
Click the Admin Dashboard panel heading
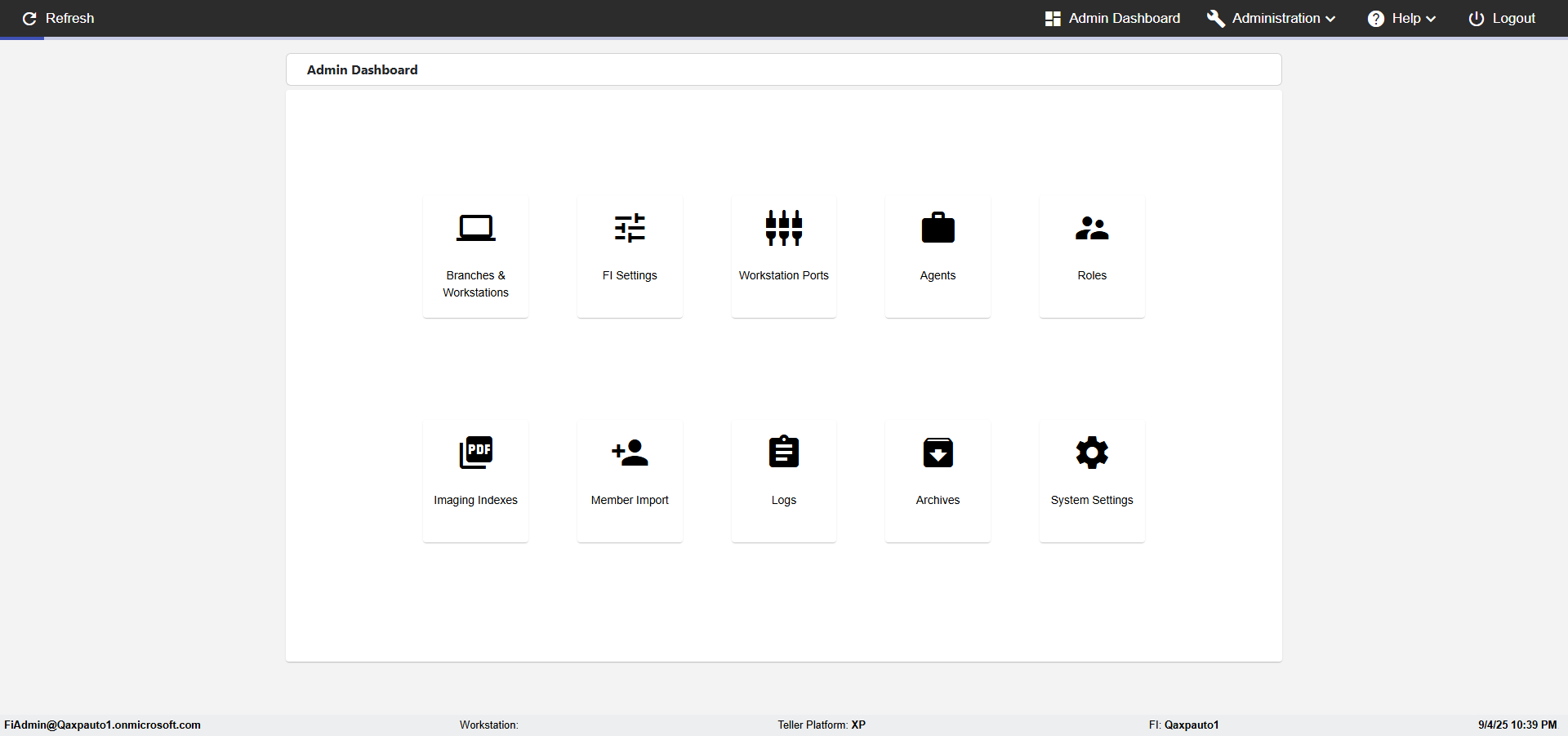pyautogui.click(x=362, y=69)
